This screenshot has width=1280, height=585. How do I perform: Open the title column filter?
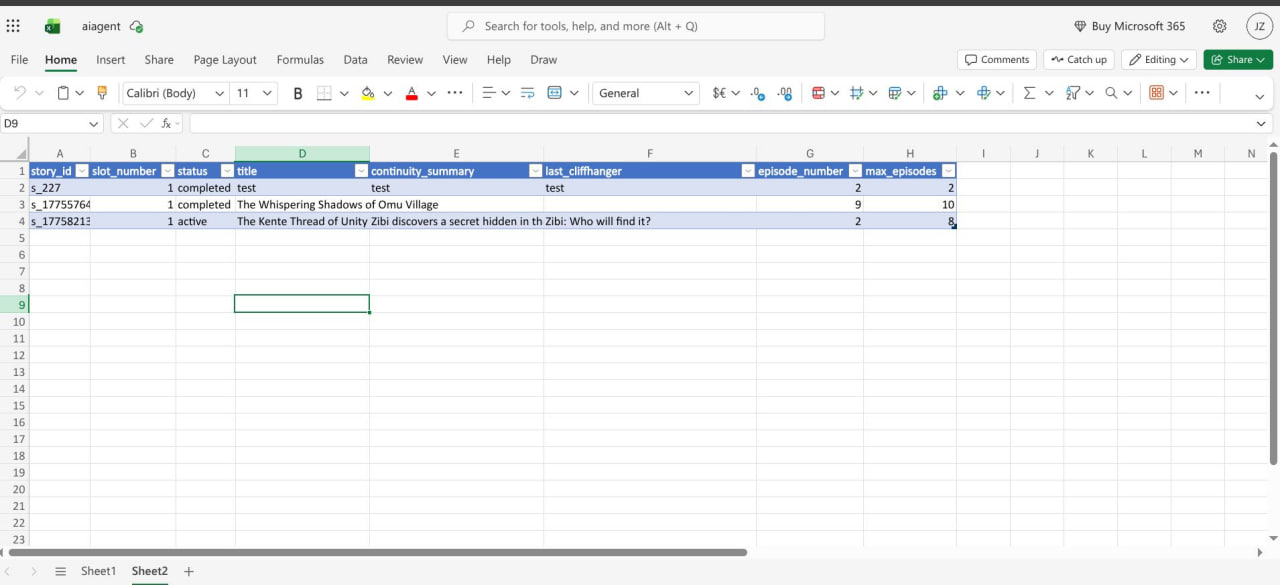click(361, 171)
